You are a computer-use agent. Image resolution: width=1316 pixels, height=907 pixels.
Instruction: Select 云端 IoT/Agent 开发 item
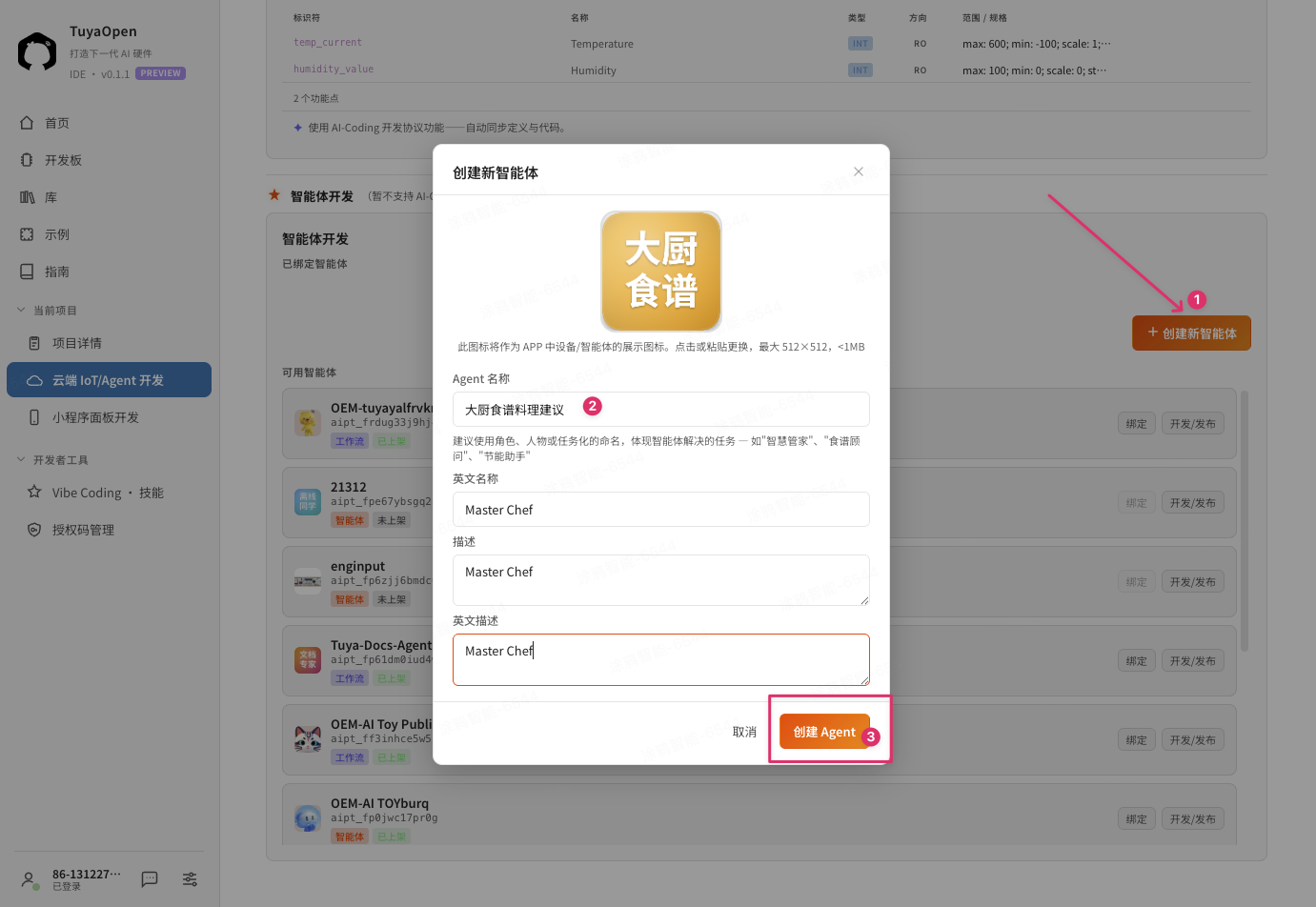[109, 380]
